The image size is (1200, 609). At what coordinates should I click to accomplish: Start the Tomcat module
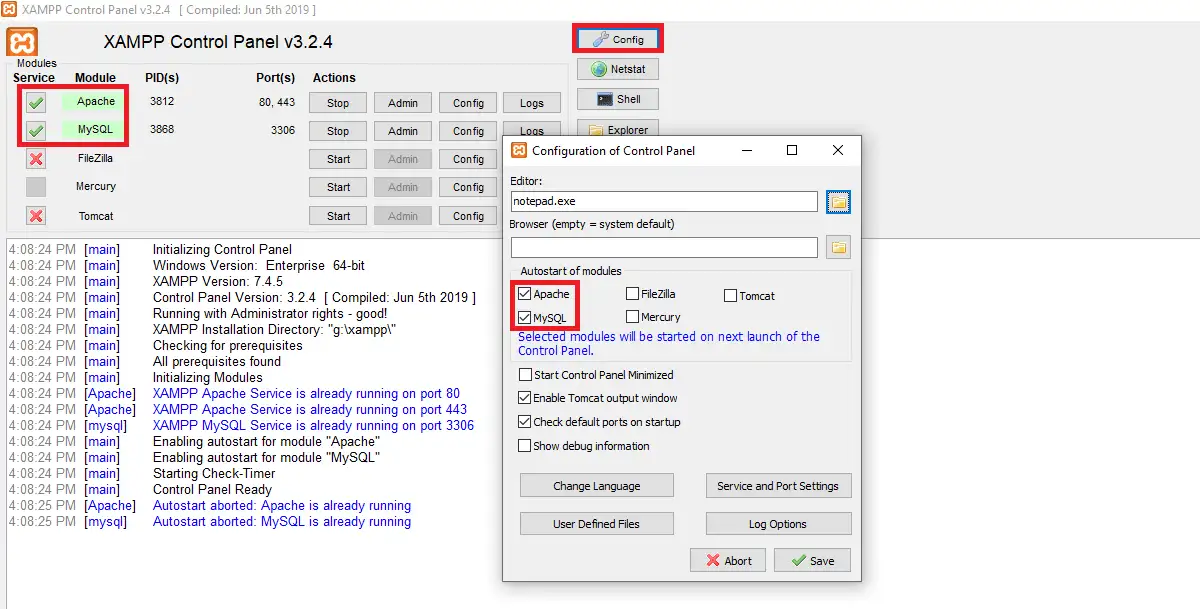click(x=338, y=216)
